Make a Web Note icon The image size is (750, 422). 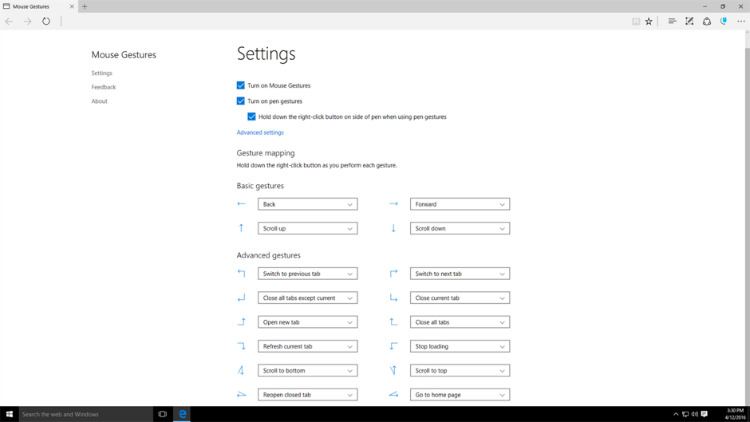(689, 21)
